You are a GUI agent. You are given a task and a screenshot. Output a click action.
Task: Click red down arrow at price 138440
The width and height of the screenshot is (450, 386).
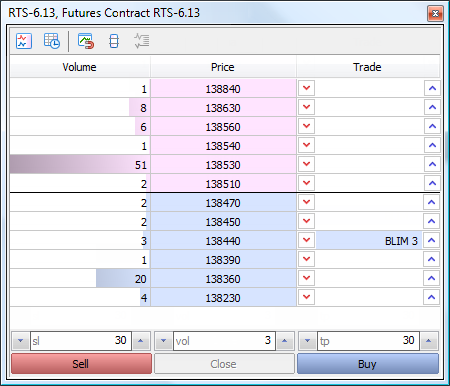306,240
